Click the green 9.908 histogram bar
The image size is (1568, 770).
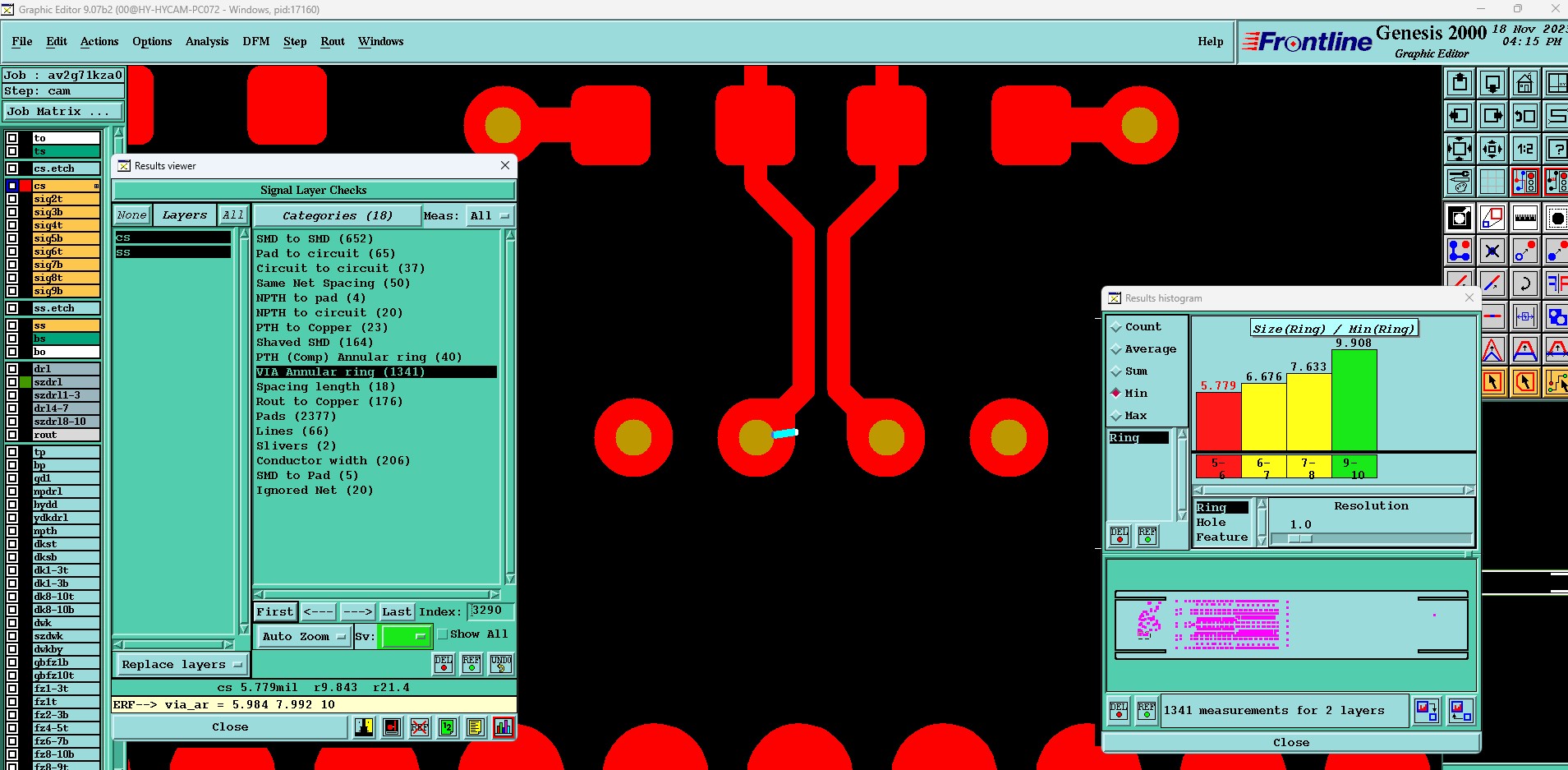click(1354, 400)
